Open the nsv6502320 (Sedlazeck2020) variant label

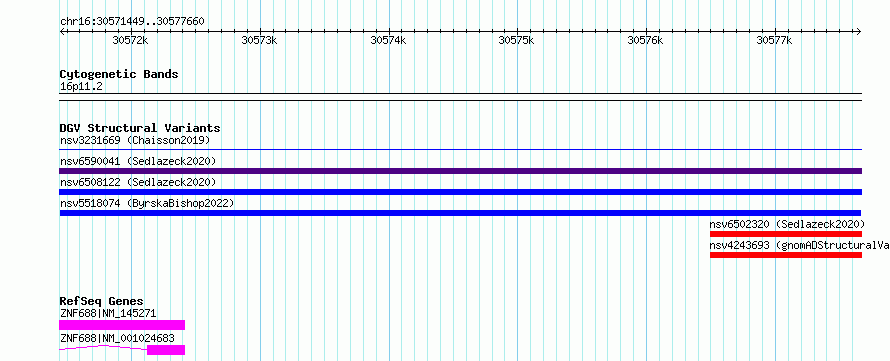(787, 224)
